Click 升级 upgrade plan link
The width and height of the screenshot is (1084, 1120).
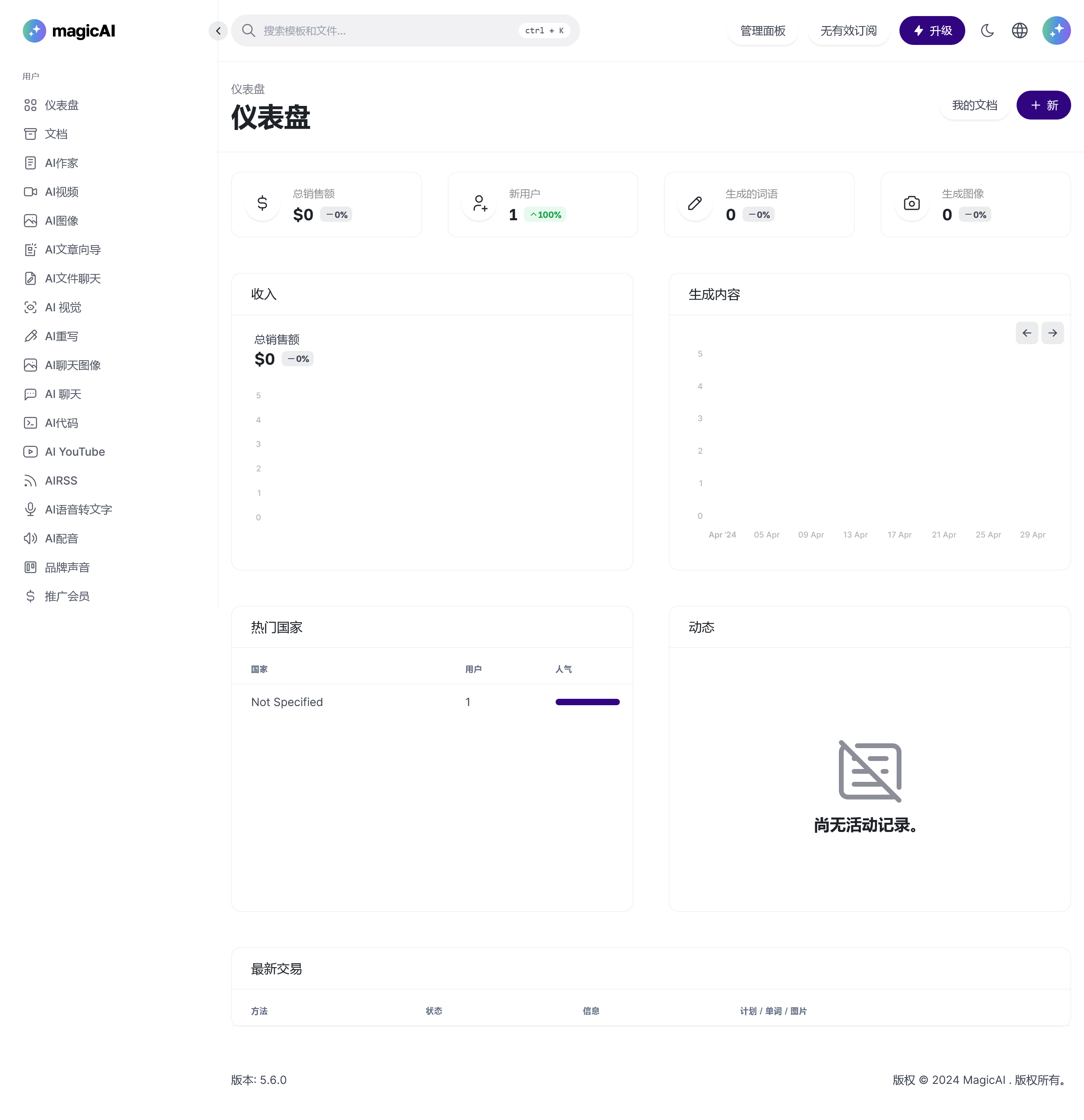coord(931,30)
